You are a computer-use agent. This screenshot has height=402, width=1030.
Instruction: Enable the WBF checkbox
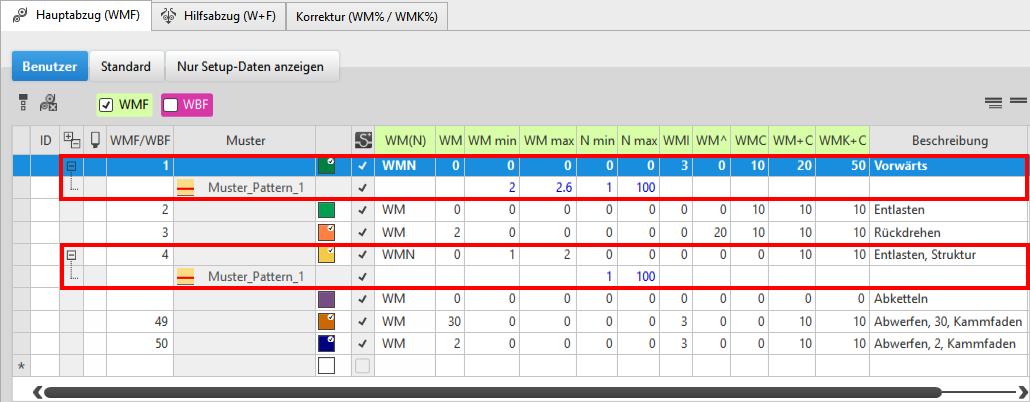[x=171, y=104]
